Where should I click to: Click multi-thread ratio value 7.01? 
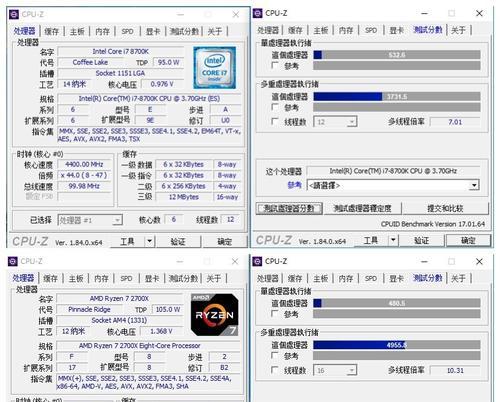click(x=455, y=122)
